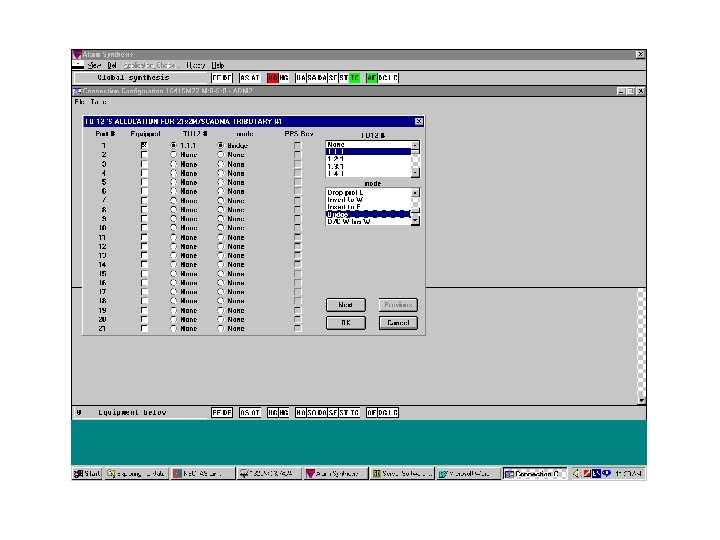Open the Connection Configuration taskbar item
This screenshot has width=720, height=540.
[x=534, y=473]
